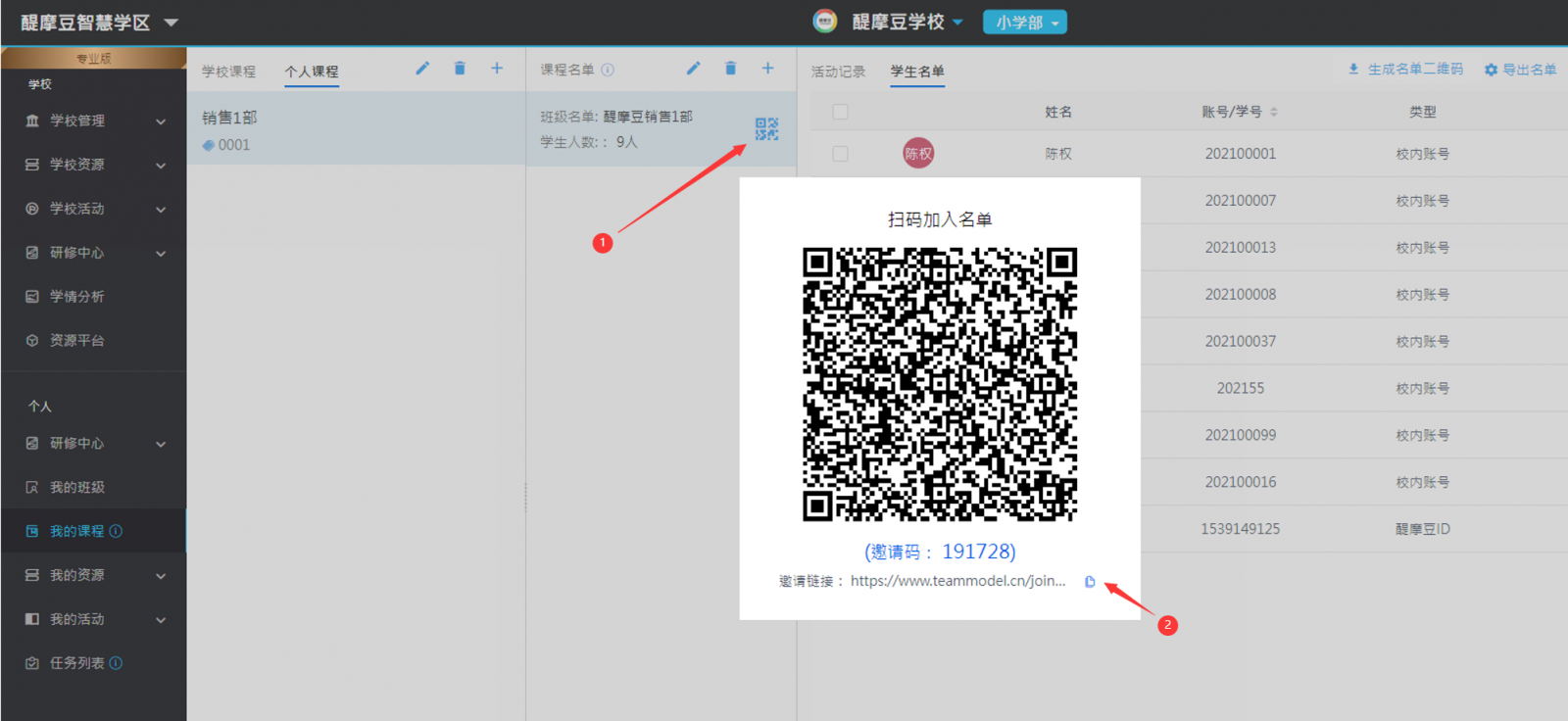Switch to the 学校课程 tab
The width and height of the screenshot is (1568, 721).
click(228, 72)
